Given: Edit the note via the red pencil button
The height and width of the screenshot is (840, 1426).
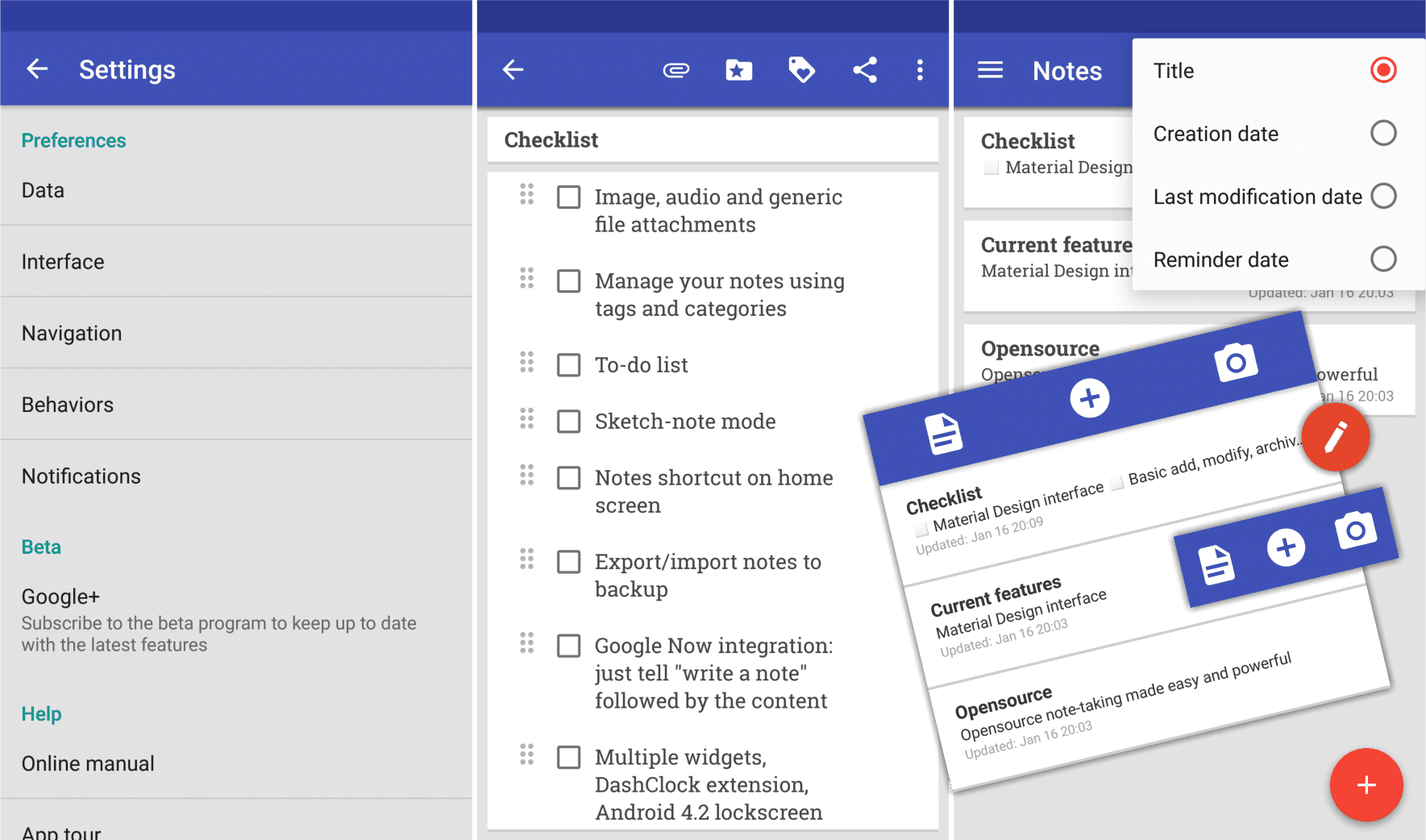Looking at the screenshot, I should 1335,437.
